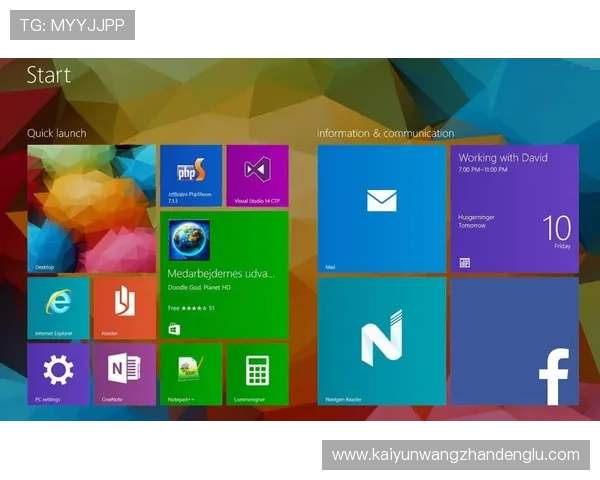600x480 pixels.
Task: Launch the Nextgen Reader tile
Action: (x=381, y=340)
